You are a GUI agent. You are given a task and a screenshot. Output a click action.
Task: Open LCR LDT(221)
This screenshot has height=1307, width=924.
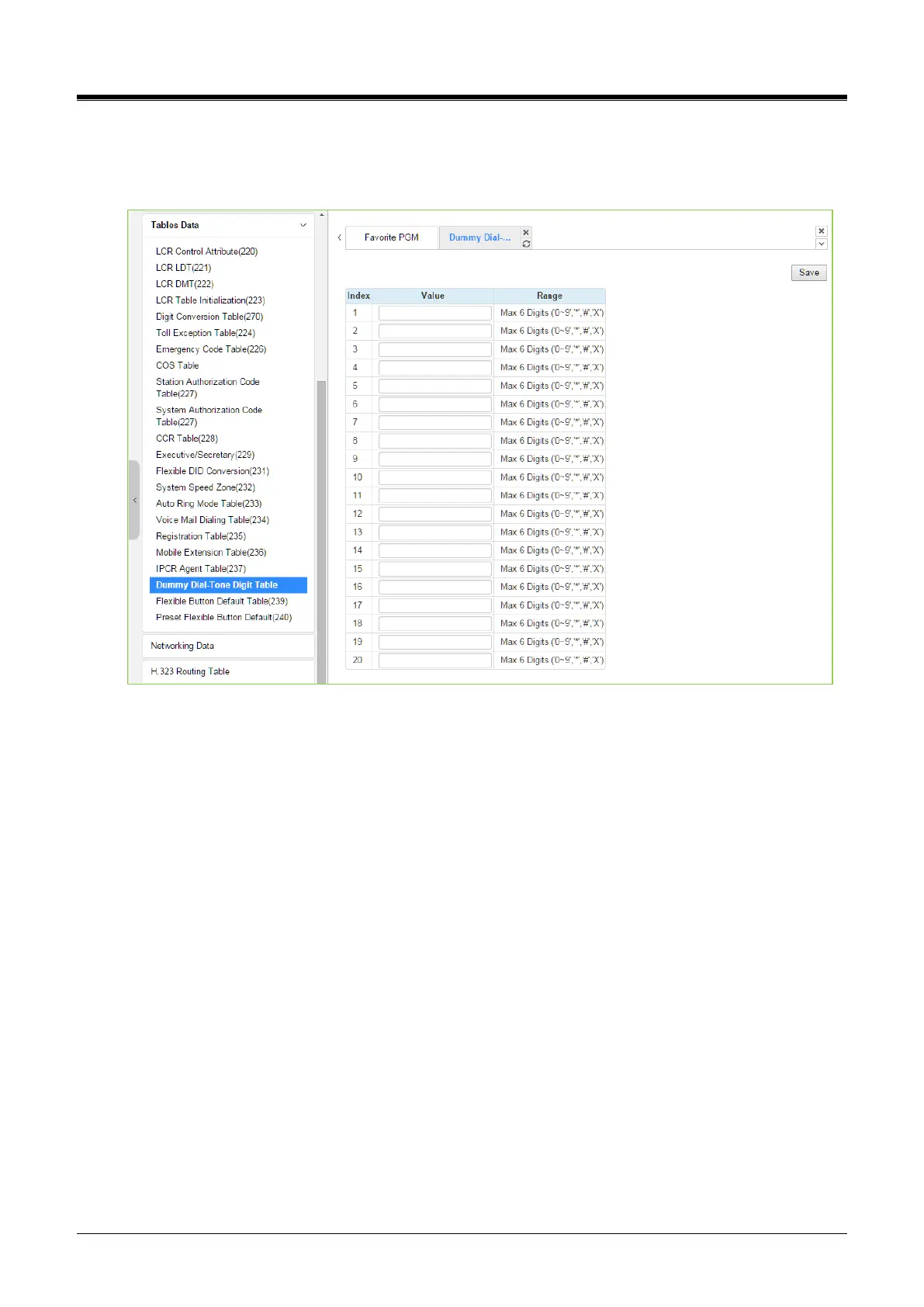point(183,268)
